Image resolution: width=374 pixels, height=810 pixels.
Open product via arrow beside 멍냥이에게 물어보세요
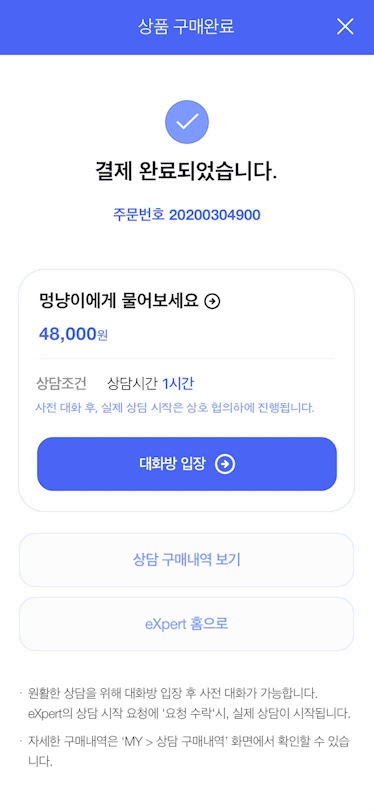(212, 301)
